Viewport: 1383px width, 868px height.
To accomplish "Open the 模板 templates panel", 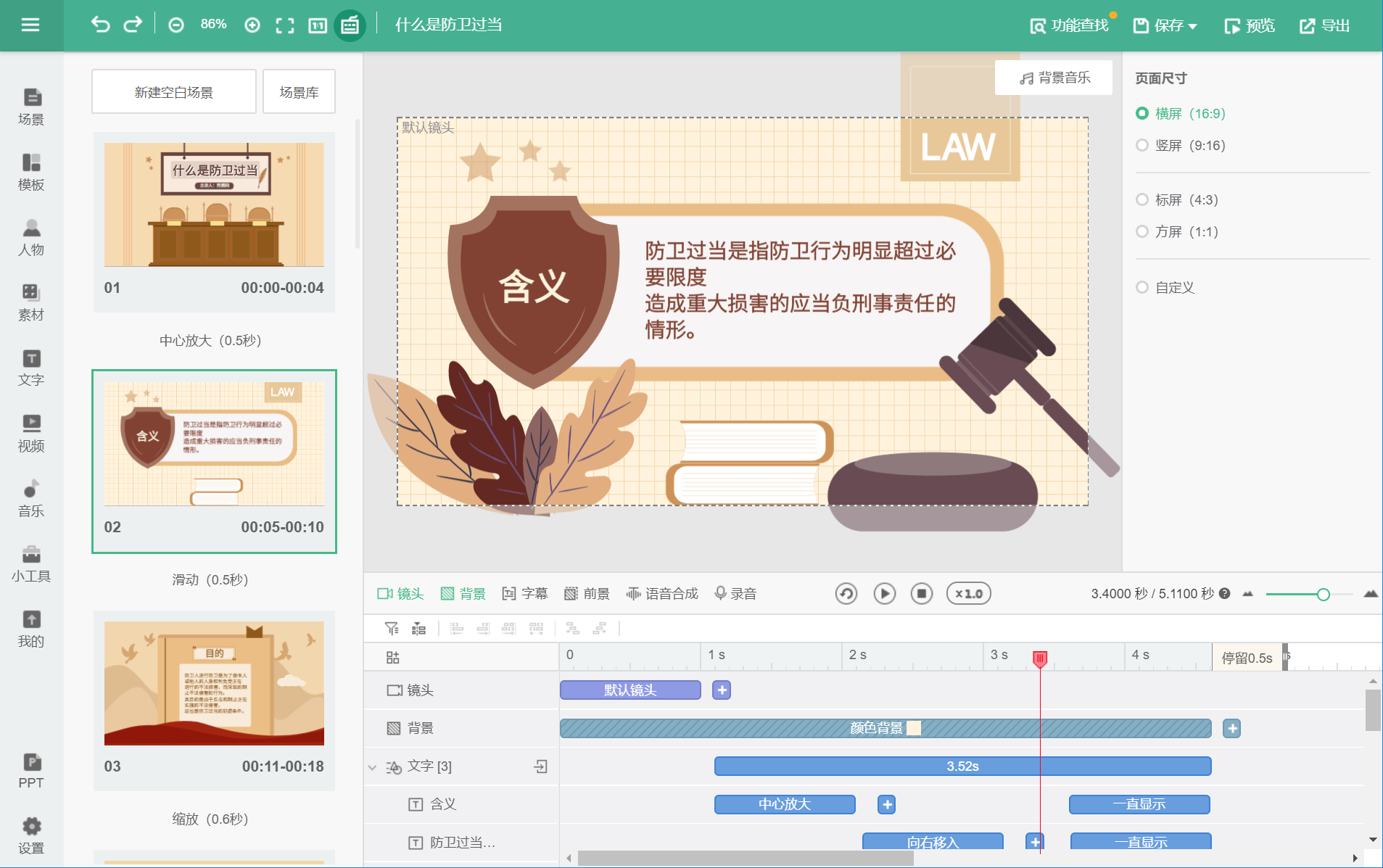I will [31, 172].
